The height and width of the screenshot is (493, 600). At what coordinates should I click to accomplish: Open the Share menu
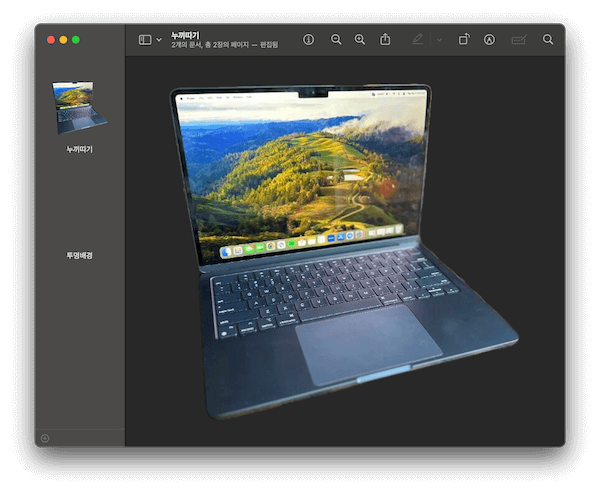tap(385, 39)
